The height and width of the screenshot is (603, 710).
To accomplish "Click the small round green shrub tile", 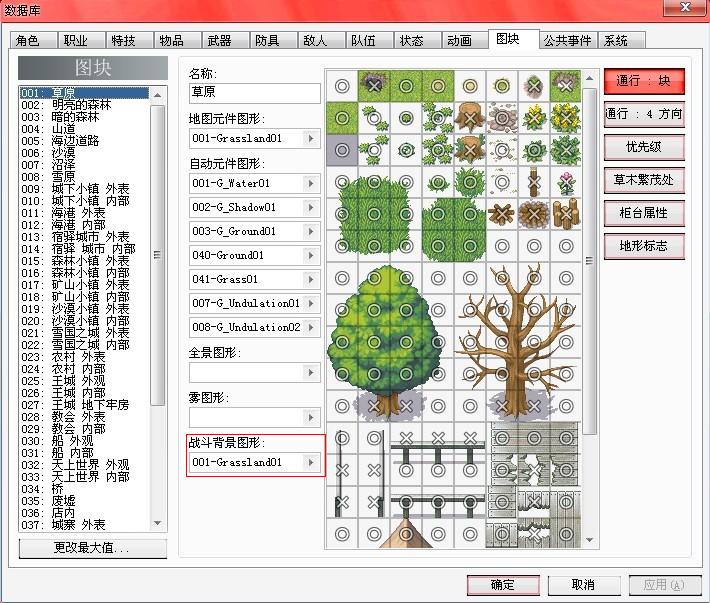I will (406, 118).
